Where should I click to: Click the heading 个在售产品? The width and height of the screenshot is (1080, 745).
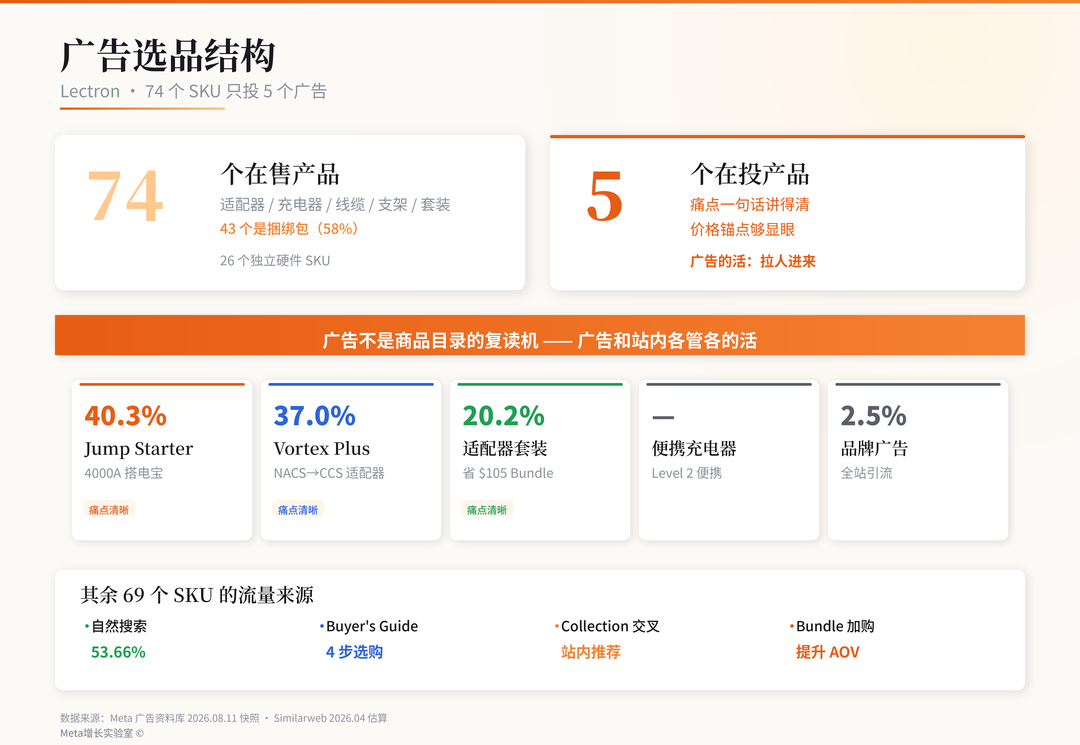[x=280, y=174]
